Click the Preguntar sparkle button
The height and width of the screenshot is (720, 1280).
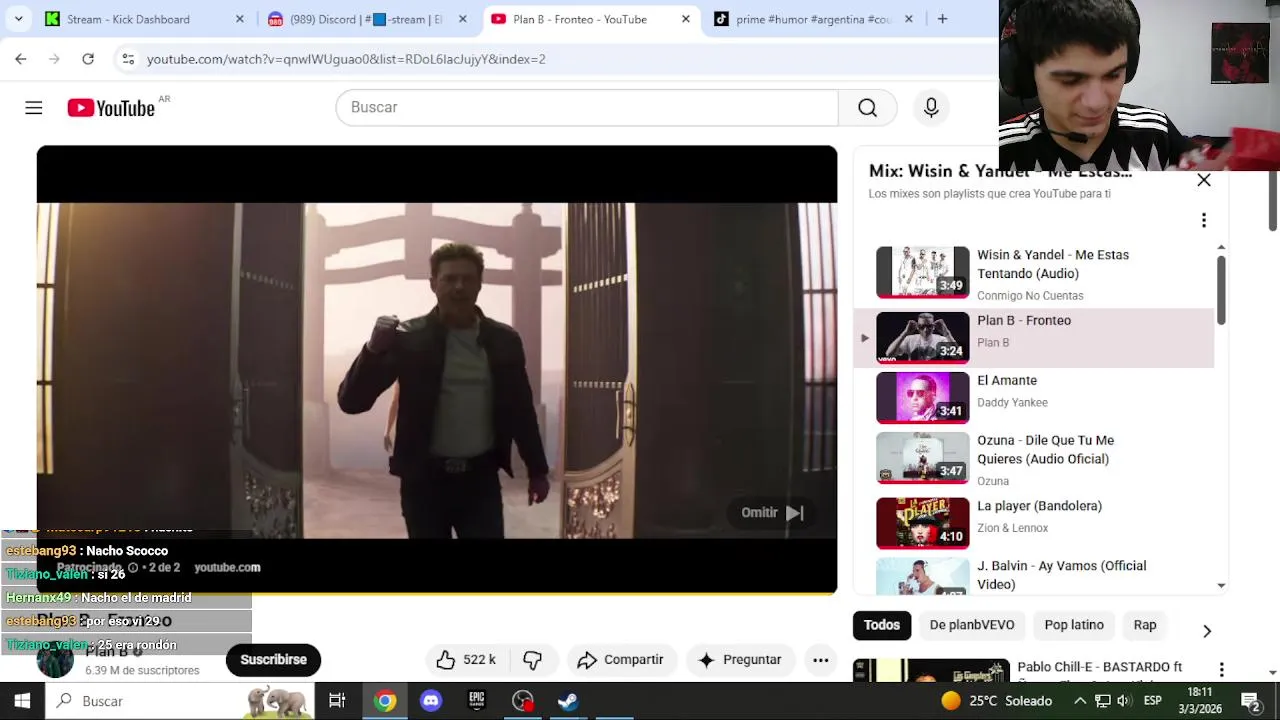tap(739, 660)
